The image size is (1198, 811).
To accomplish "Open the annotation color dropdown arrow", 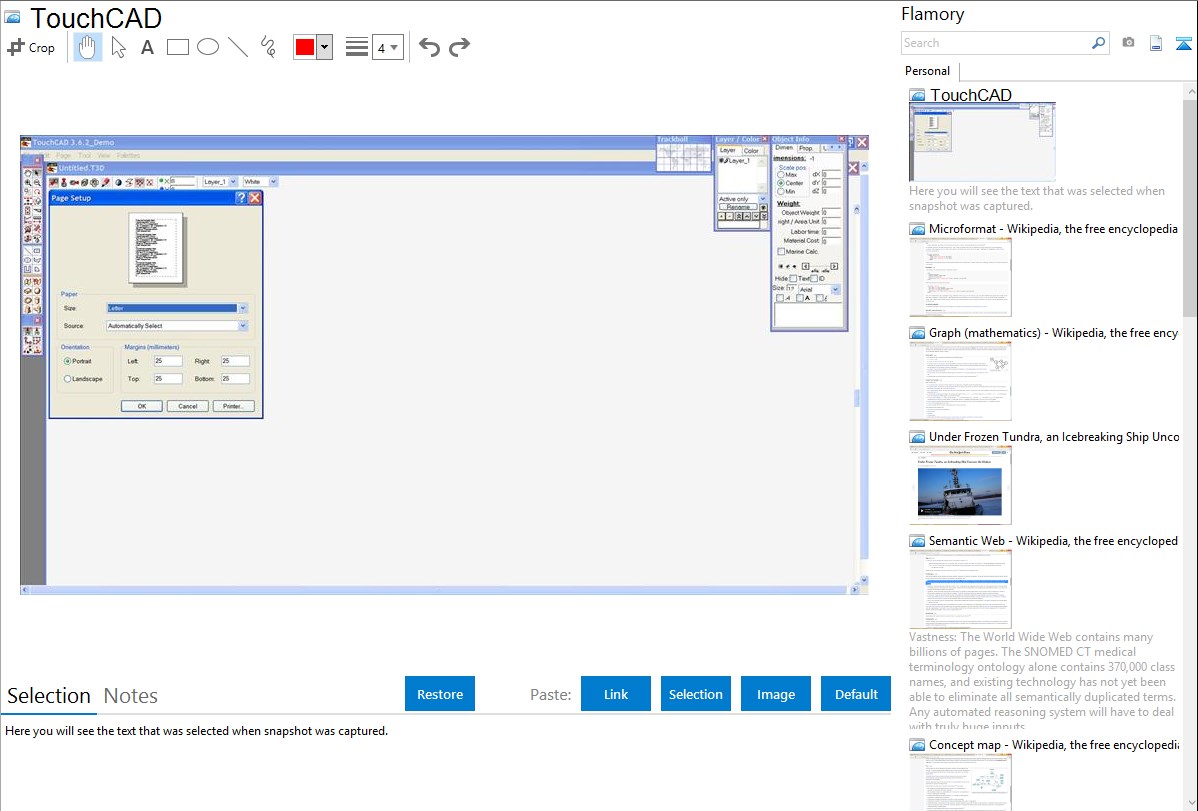I will tap(324, 47).
